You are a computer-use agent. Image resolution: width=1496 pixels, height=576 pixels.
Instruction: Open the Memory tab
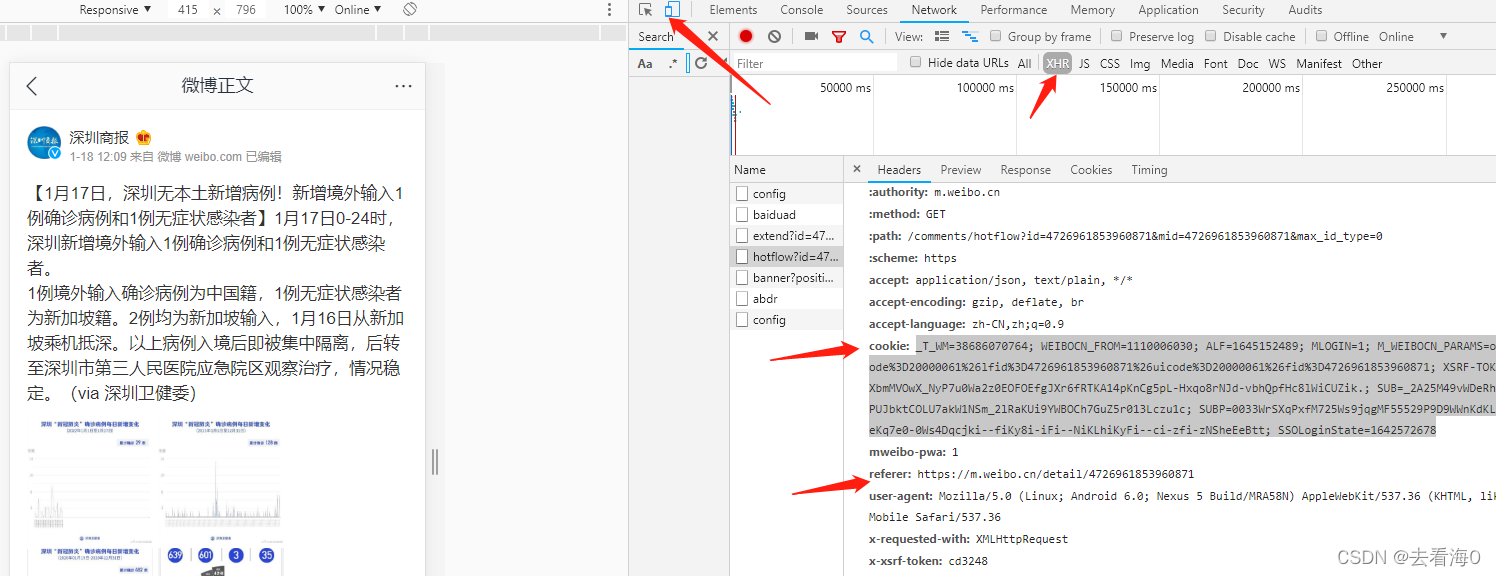tap(1092, 10)
